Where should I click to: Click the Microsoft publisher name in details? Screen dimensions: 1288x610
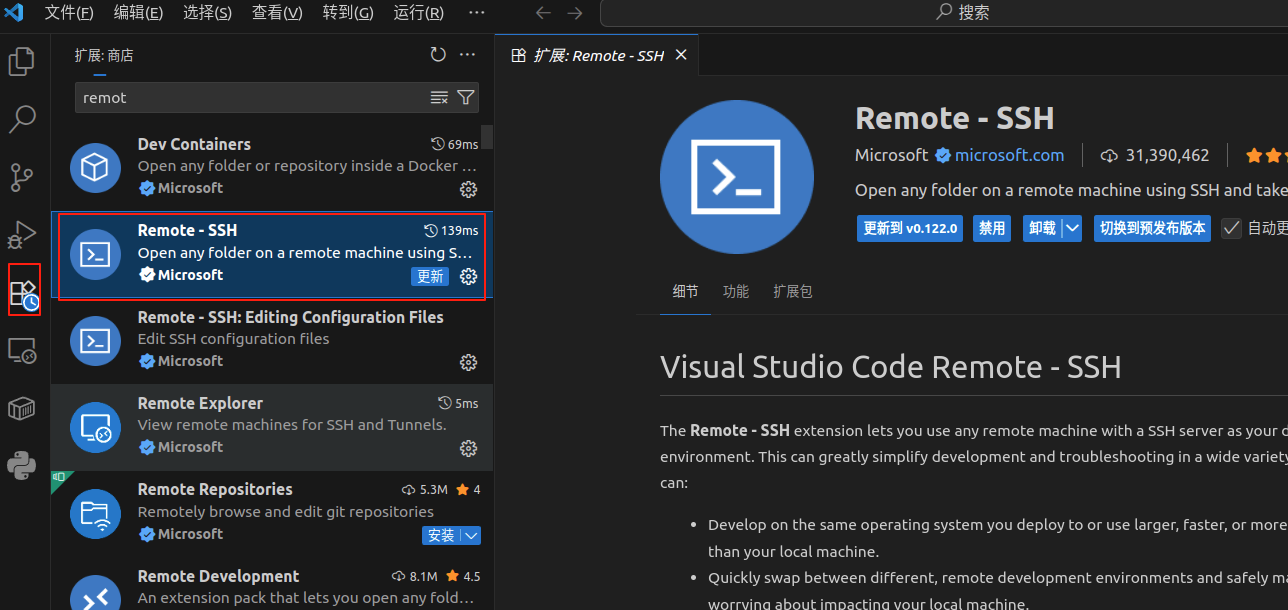pyautogui.click(x=891, y=155)
